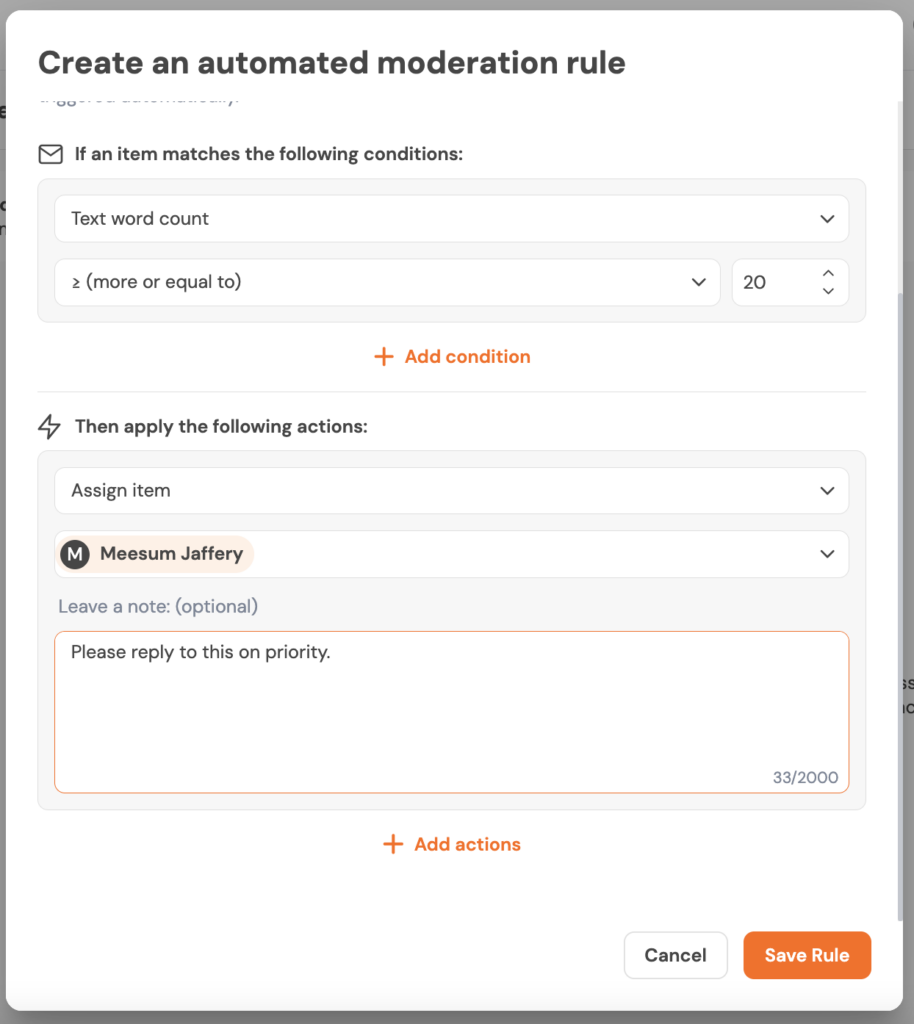Click the envelope icon beside the conditions heading

pos(50,154)
